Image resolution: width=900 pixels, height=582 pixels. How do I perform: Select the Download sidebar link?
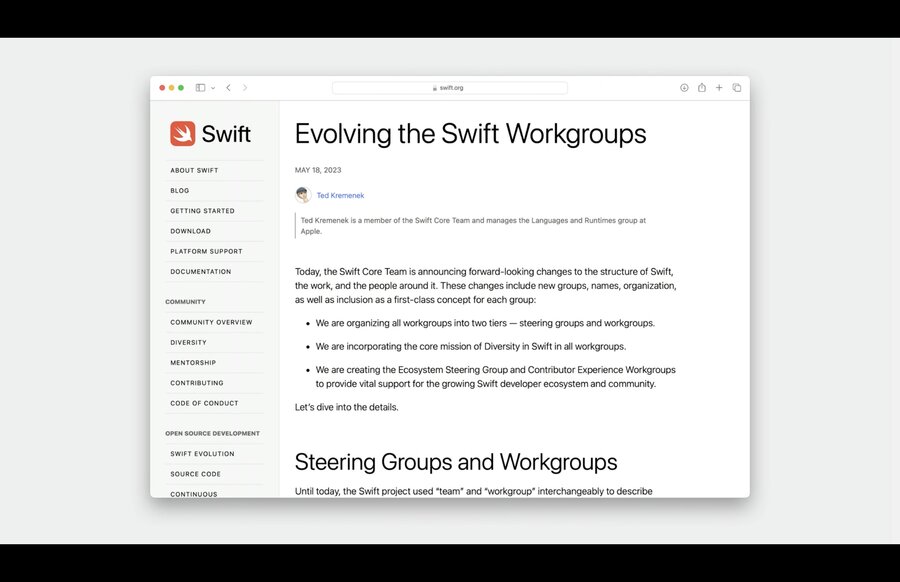coord(191,231)
